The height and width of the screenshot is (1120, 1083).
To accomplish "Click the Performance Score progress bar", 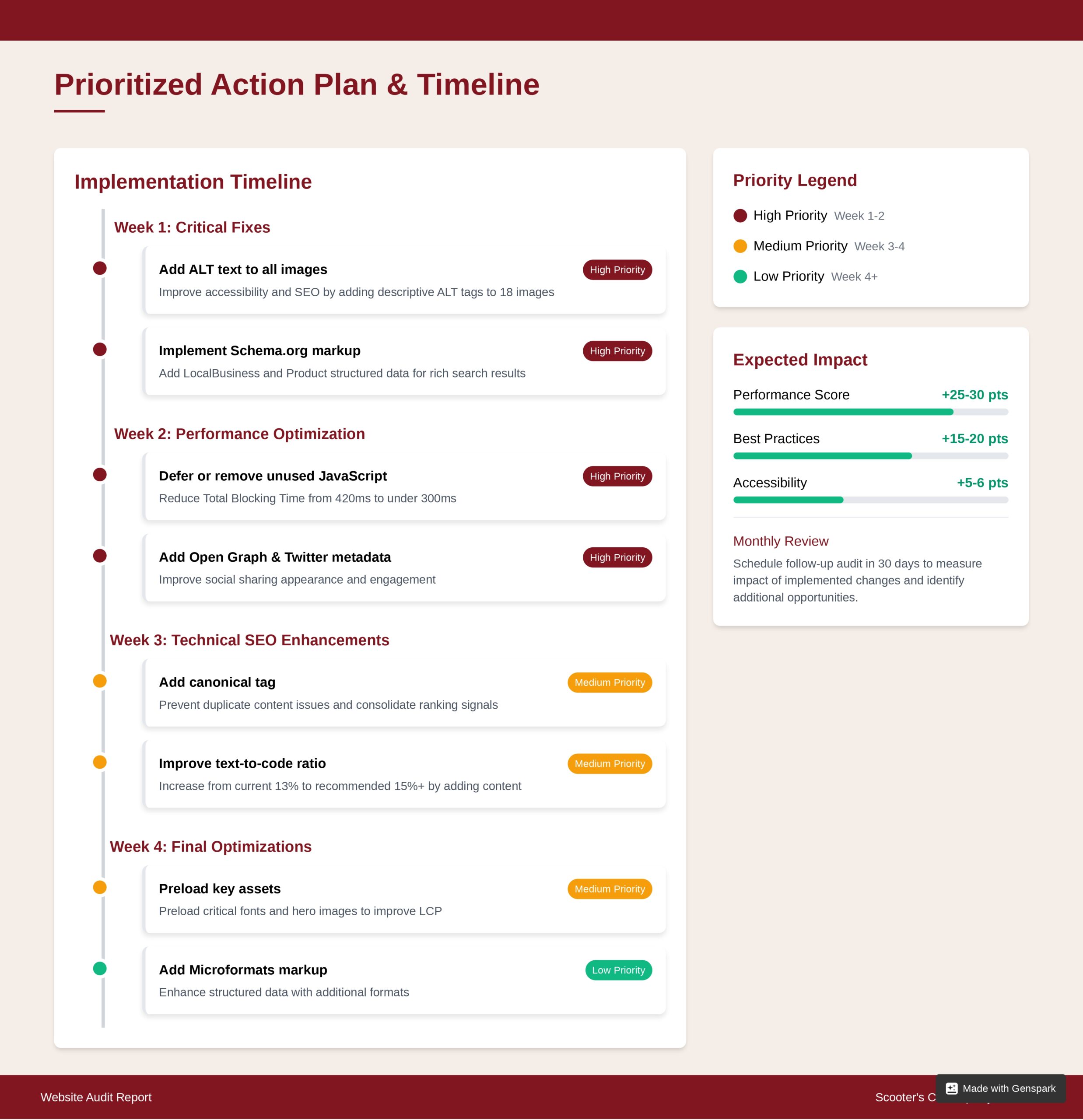I will pos(870,412).
